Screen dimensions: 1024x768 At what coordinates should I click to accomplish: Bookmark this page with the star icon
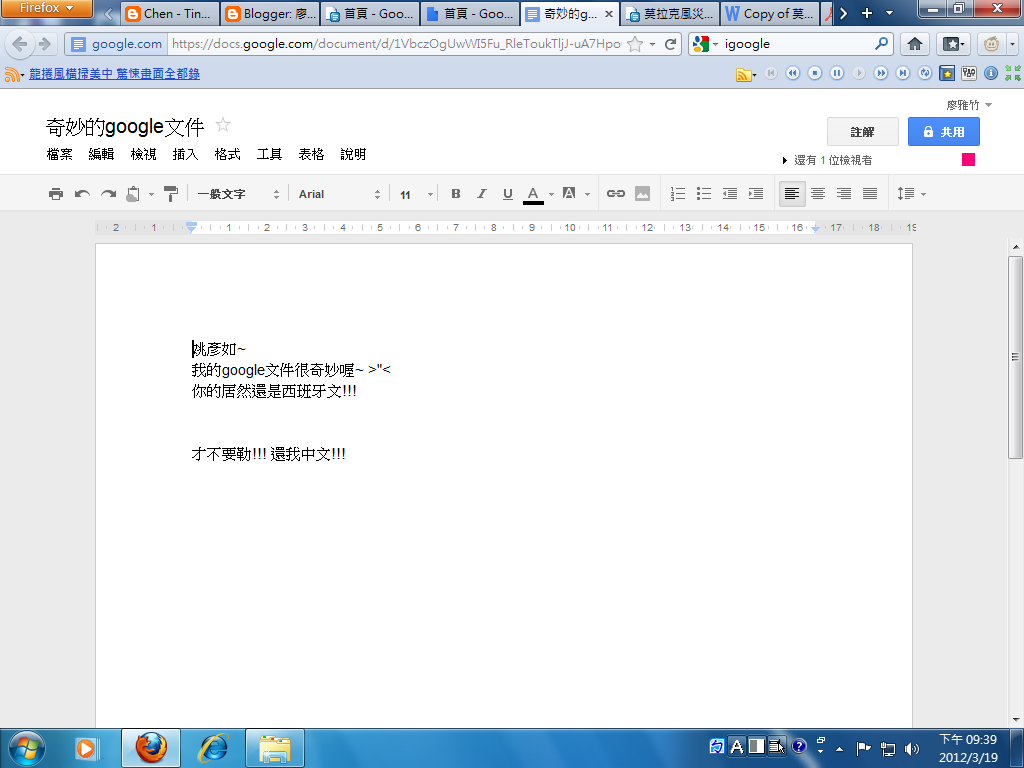634,44
